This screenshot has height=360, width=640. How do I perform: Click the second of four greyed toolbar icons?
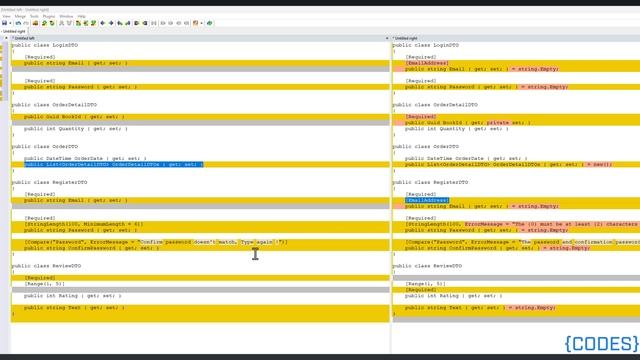click(x=171, y=23)
